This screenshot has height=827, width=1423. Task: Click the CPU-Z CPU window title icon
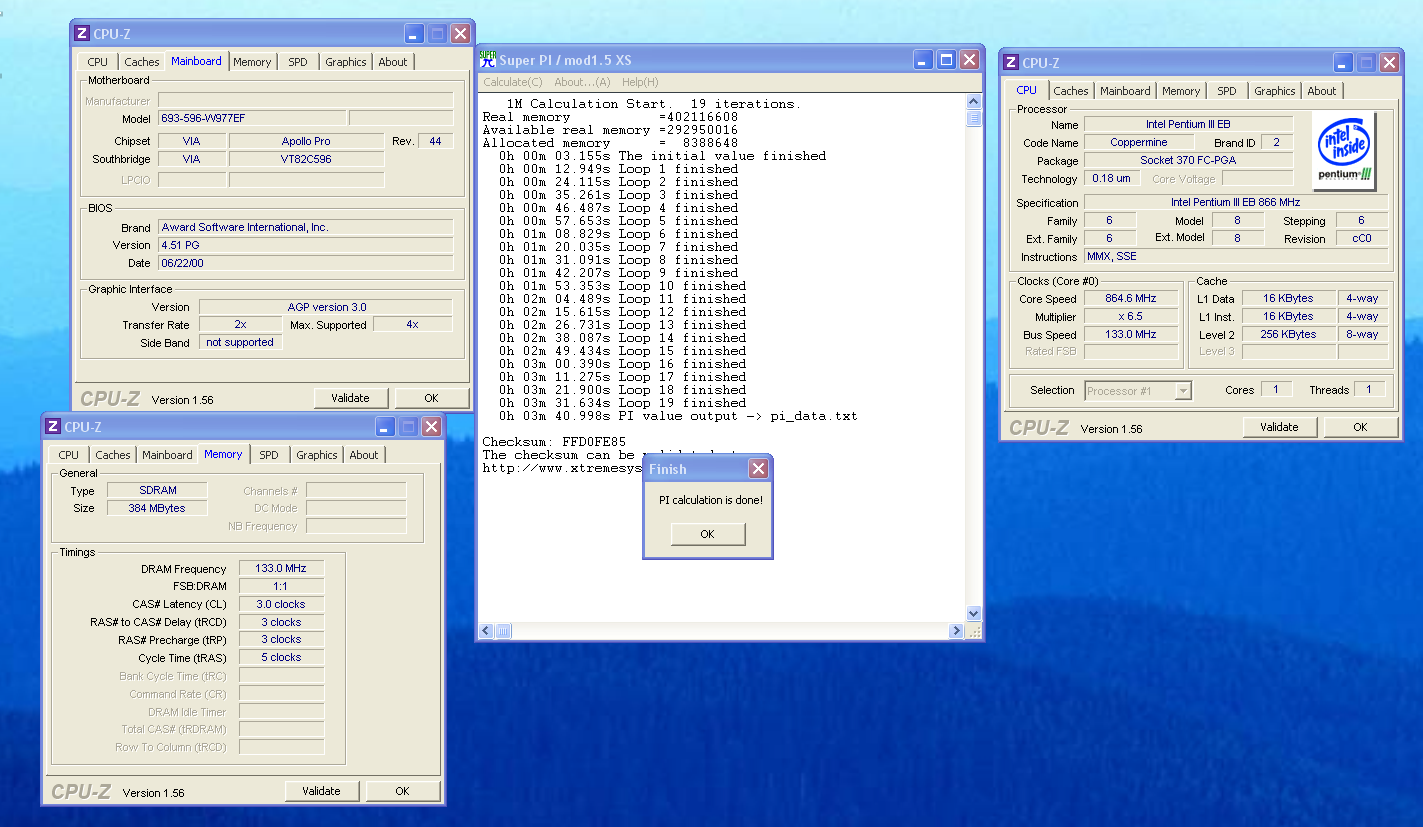pos(1011,63)
